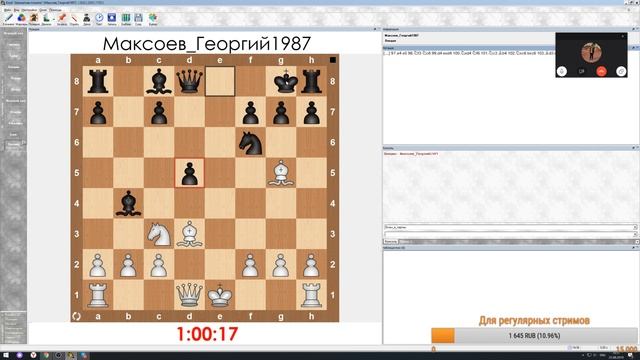Select the highlighted black pawn on d5
Image resolution: width=640 pixels, height=360 pixels.
click(189, 173)
